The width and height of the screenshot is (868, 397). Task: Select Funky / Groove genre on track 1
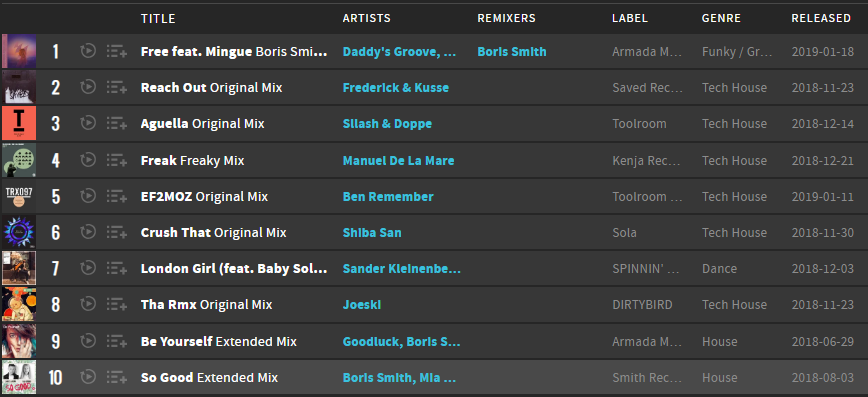pyautogui.click(x=737, y=51)
